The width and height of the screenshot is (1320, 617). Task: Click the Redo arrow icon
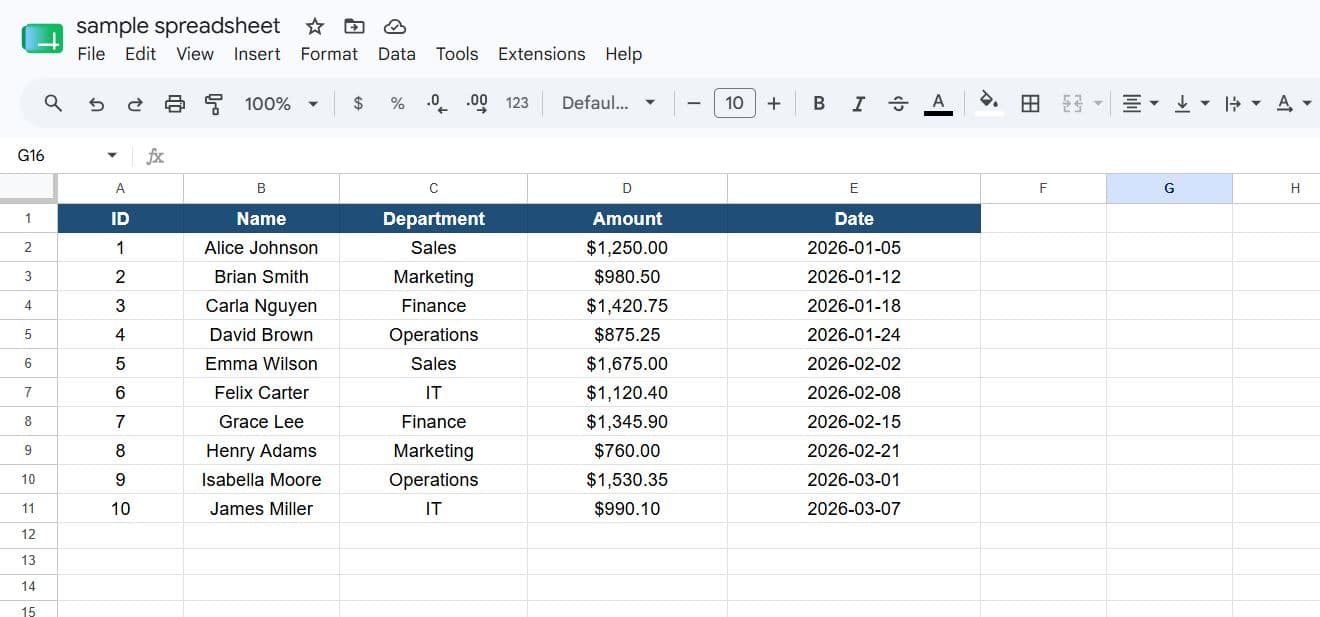tap(135, 103)
